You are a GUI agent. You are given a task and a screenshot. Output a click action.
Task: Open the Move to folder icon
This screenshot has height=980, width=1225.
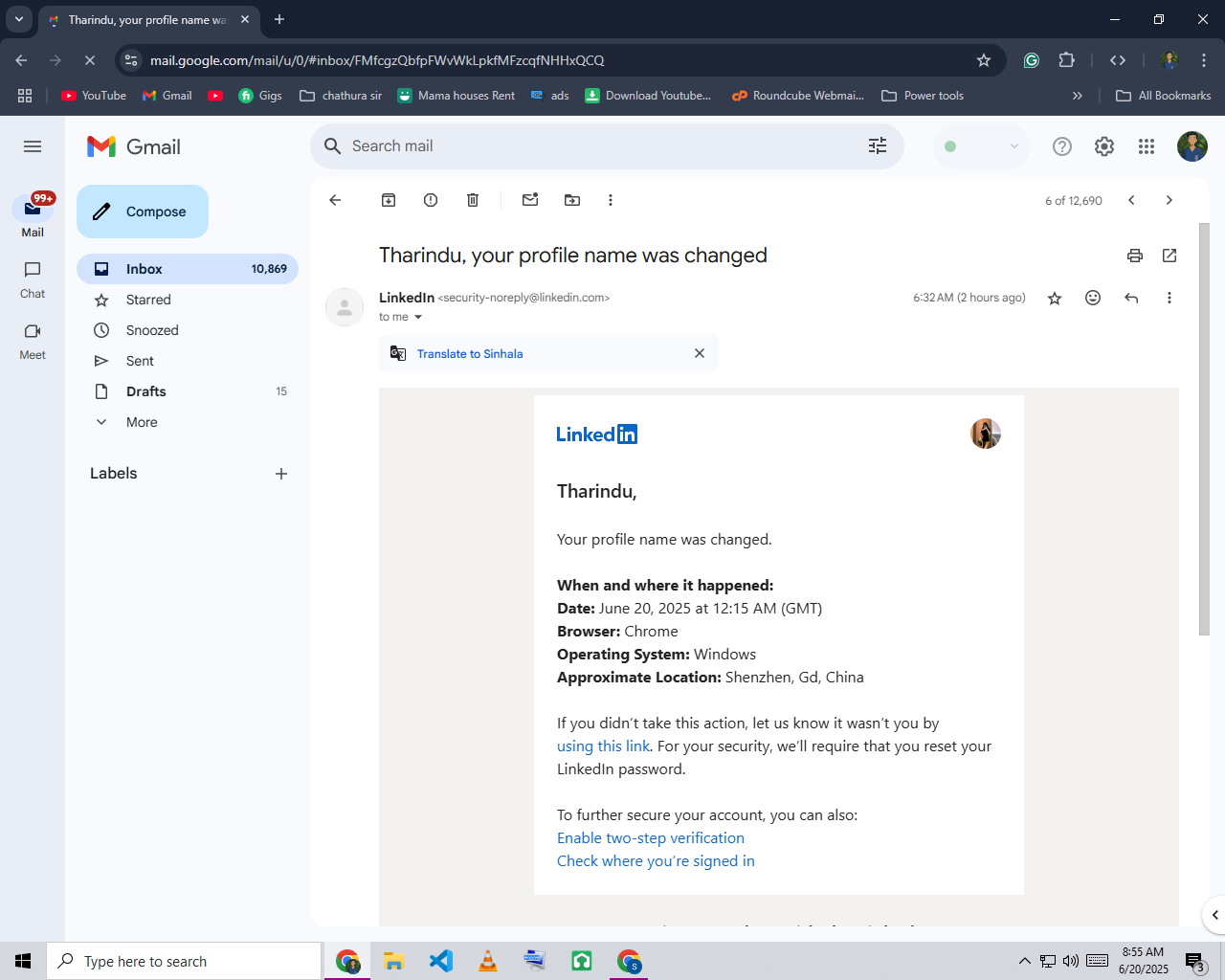(x=572, y=200)
